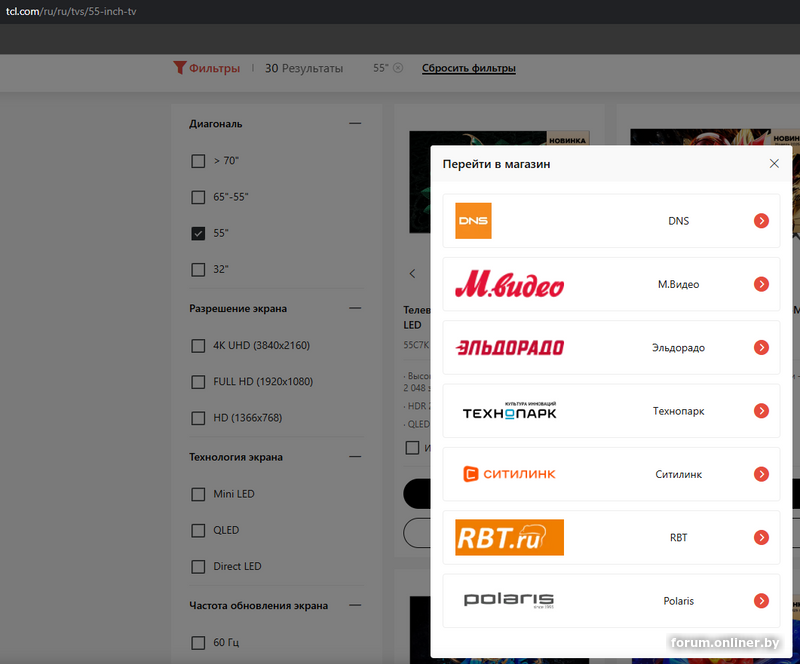Check the 32" diagonal checkbox
The width and height of the screenshot is (800, 664).
[198, 270]
